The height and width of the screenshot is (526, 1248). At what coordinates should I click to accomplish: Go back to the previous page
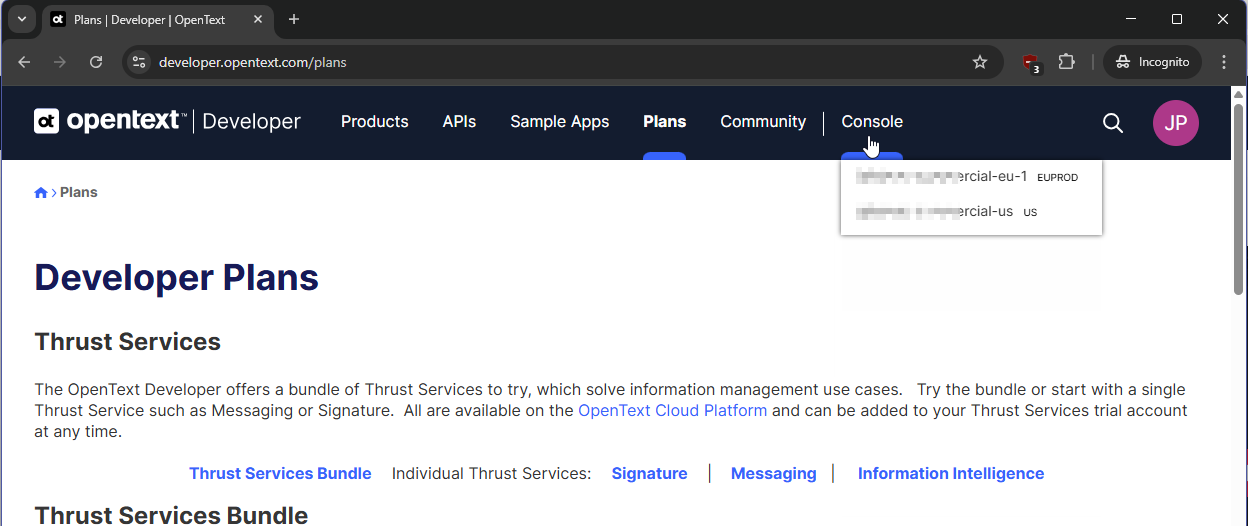pyautogui.click(x=24, y=62)
